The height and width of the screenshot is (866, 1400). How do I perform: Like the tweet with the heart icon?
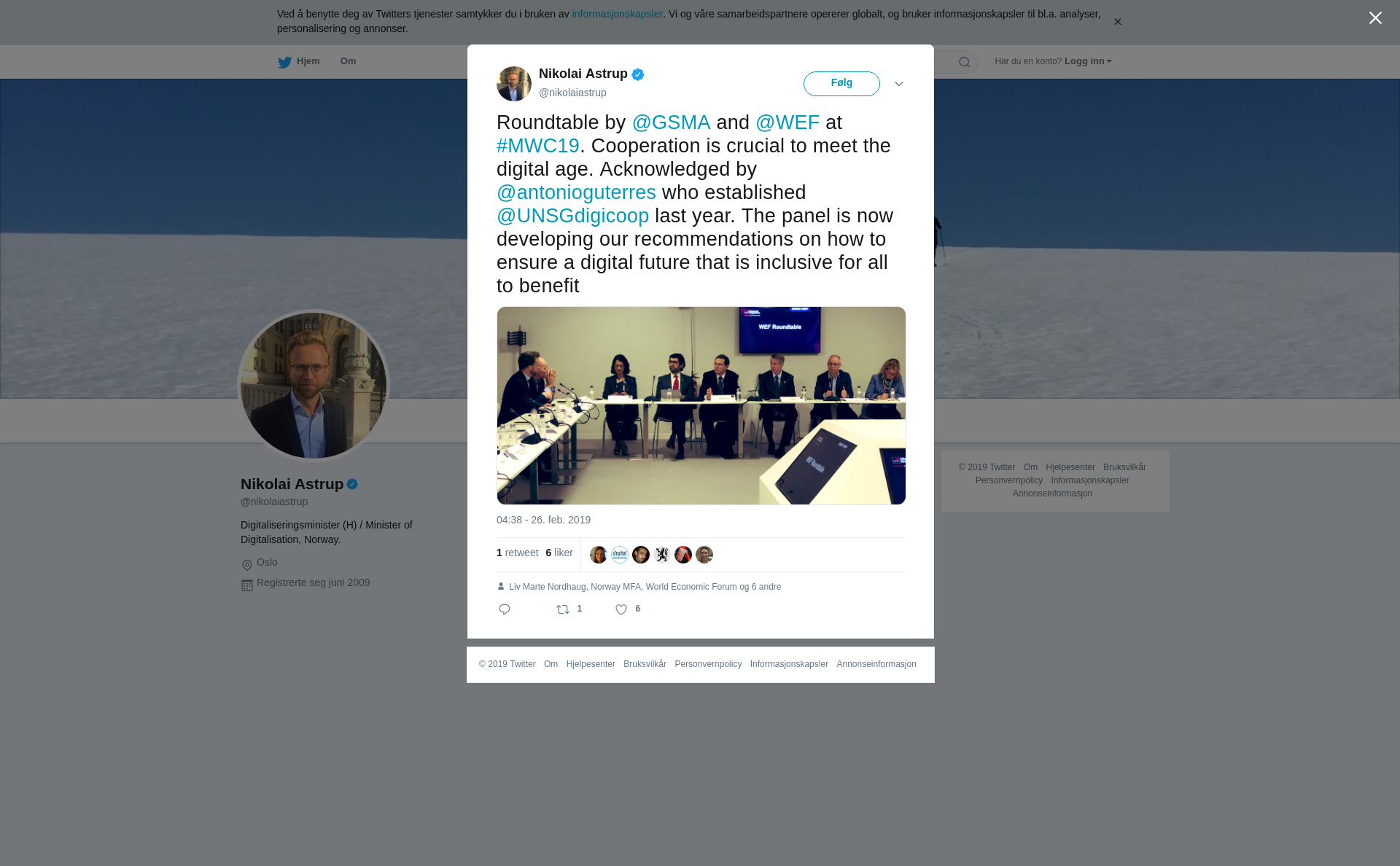point(621,609)
